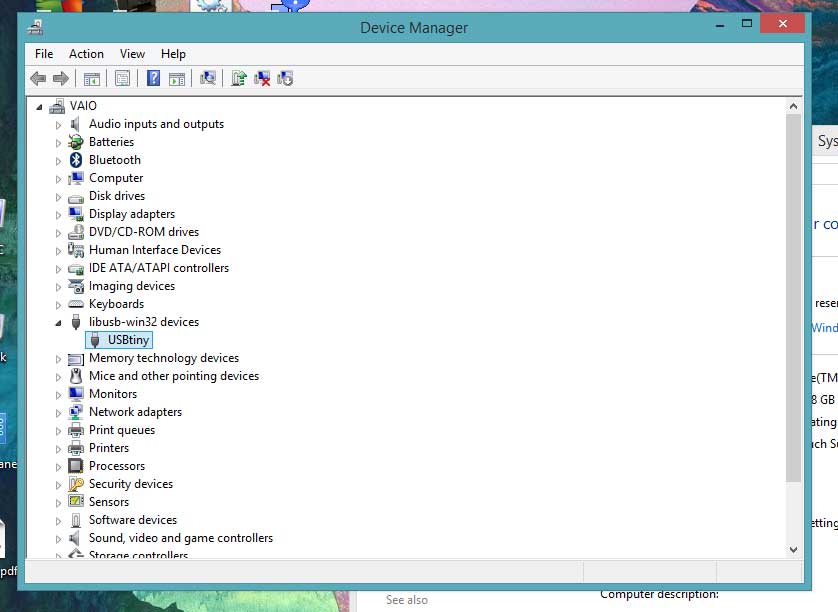Maximize the Device Manager window

click(x=747, y=24)
